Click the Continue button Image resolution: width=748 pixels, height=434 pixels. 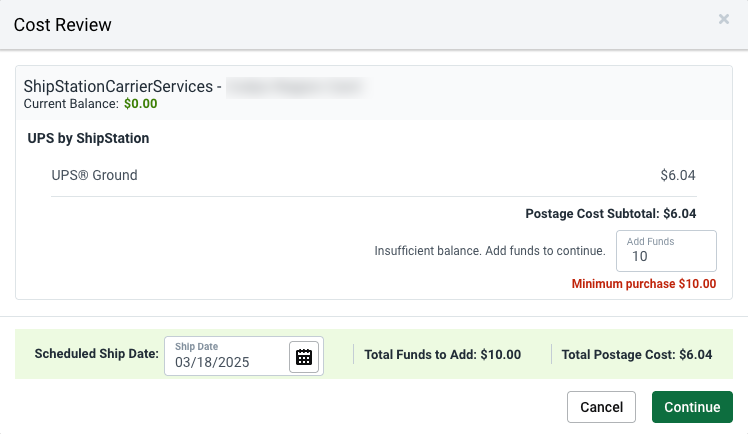pyautogui.click(x=692, y=407)
